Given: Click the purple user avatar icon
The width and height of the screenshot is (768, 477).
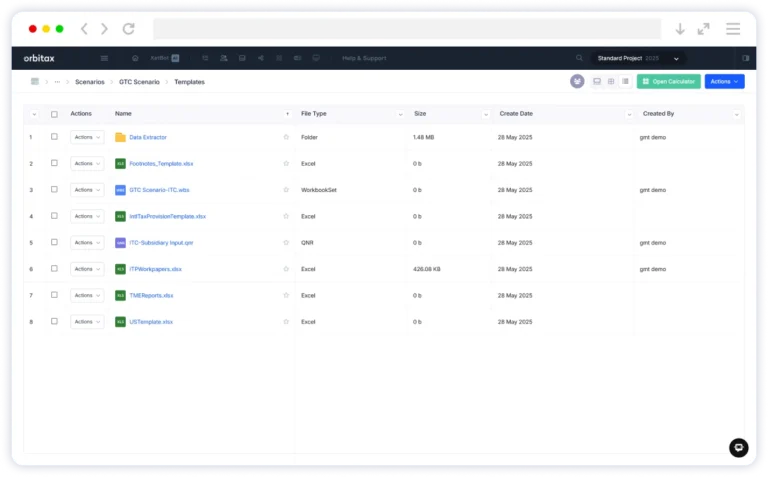Looking at the screenshot, I should point(577,81).
